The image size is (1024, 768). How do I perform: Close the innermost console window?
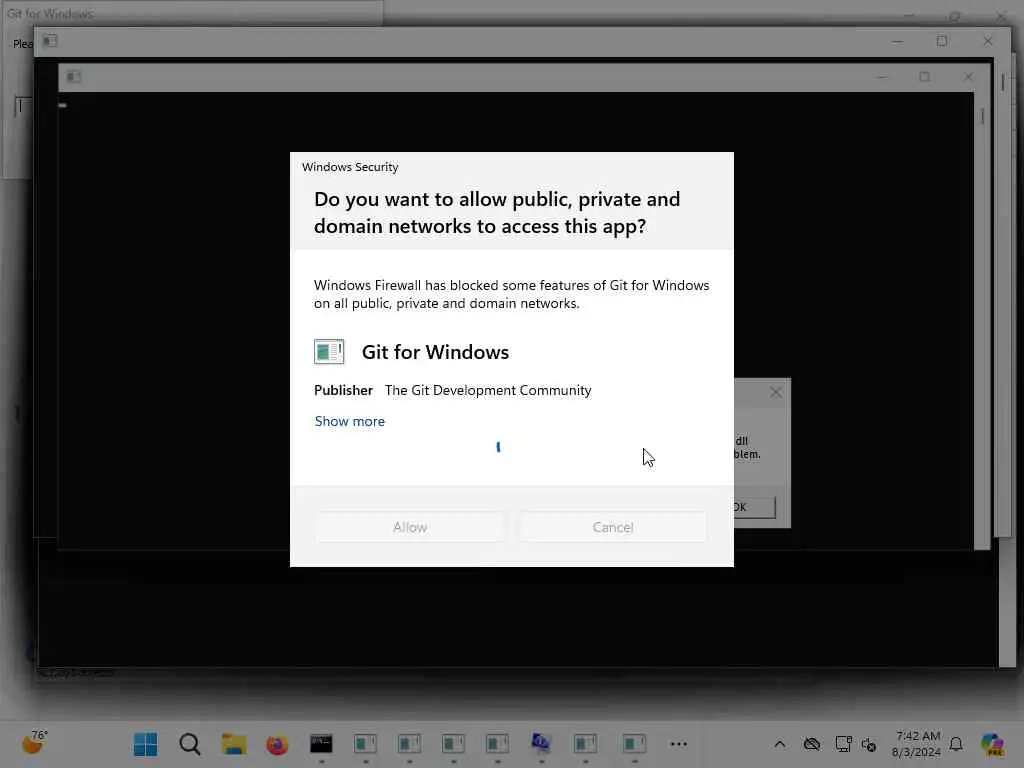coord(968,77)
